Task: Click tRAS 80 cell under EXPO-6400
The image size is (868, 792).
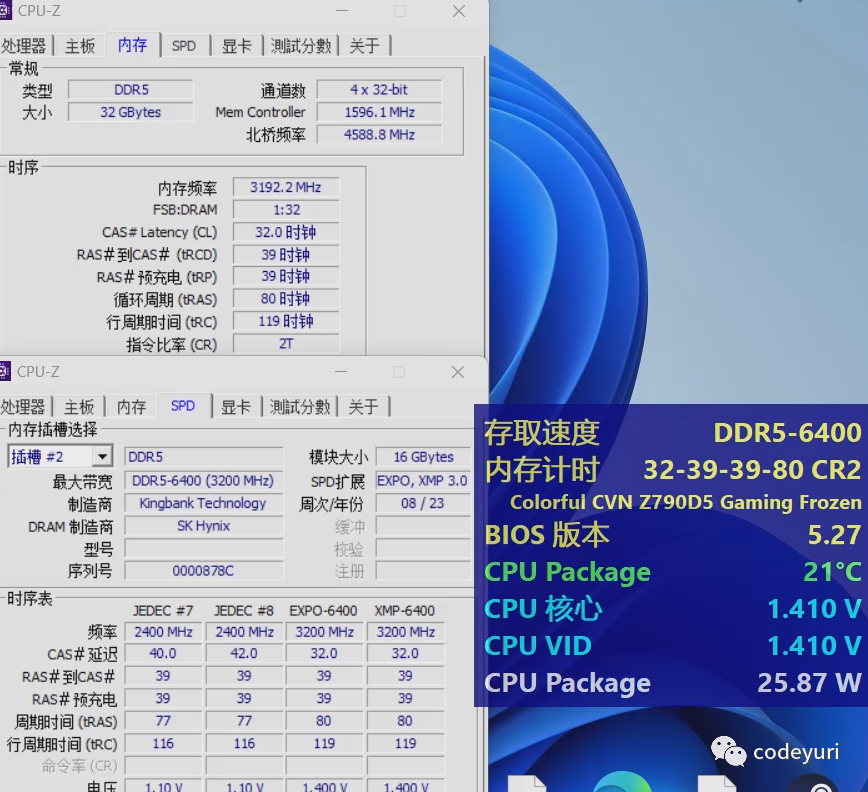Action: (x=324, y=721)
